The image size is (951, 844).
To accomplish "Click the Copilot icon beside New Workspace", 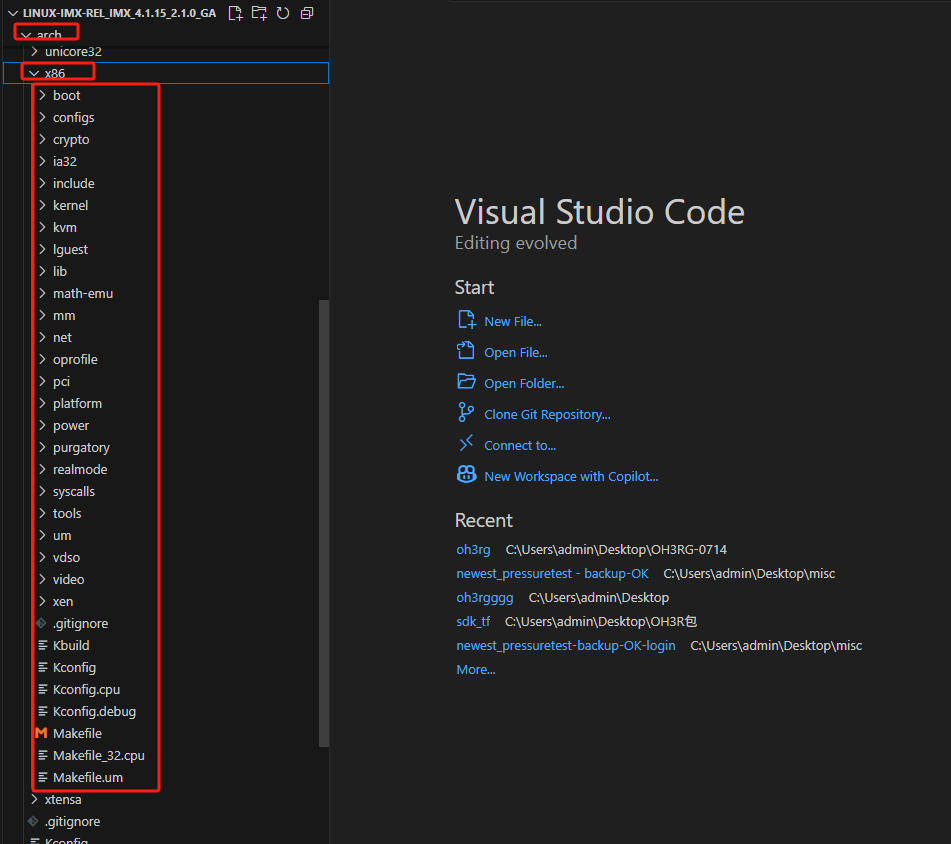I will click(x=466, y=474).
